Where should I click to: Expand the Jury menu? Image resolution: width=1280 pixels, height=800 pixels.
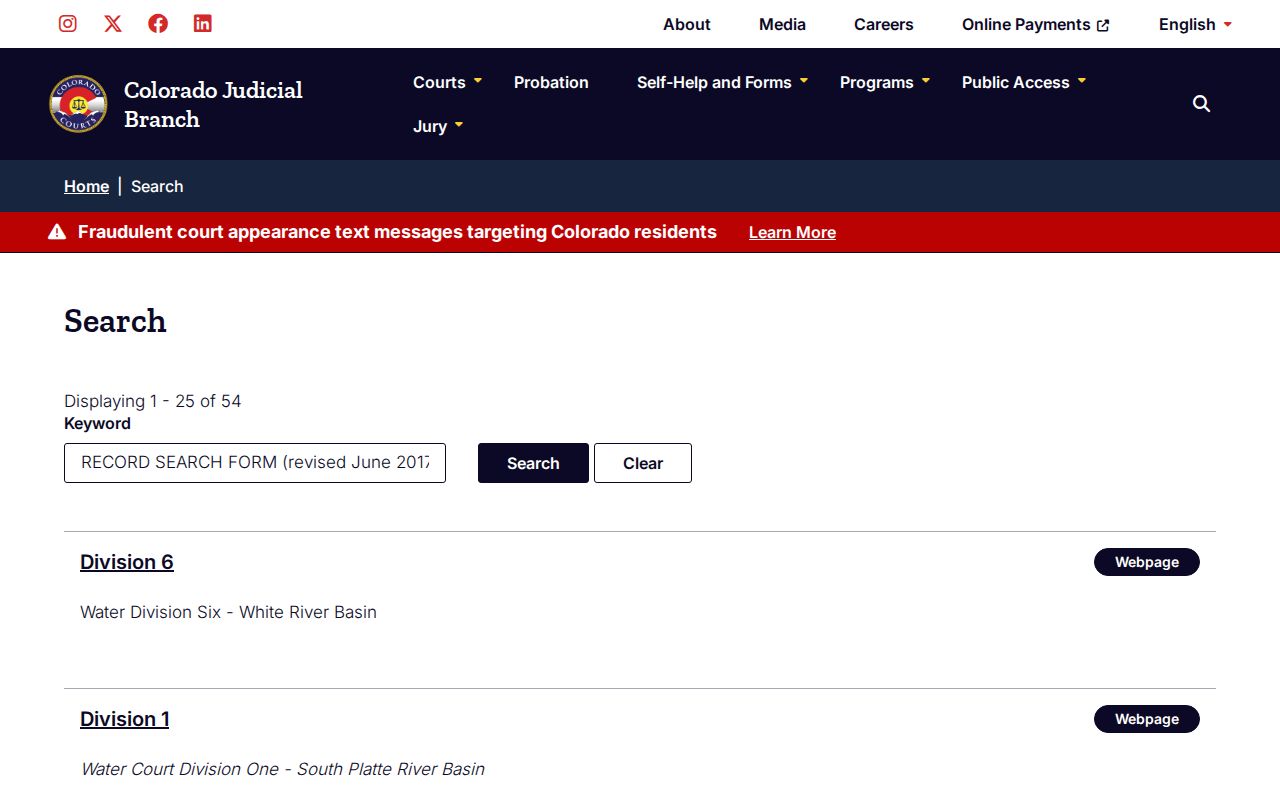[x=438, y=126]
